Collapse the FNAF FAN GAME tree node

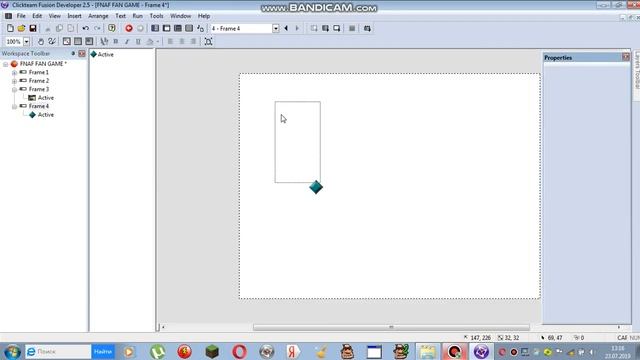[5, 64]
